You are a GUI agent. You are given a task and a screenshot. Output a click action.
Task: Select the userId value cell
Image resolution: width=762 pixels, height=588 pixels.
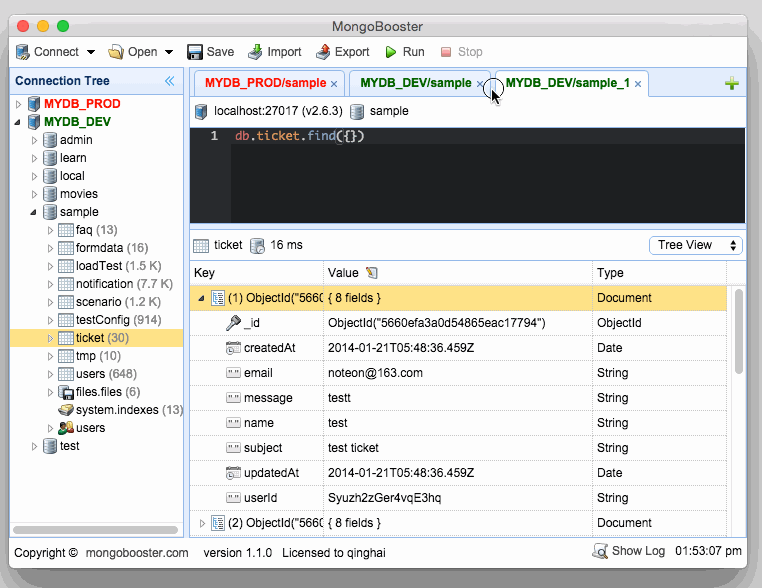[x=458, y=498]
